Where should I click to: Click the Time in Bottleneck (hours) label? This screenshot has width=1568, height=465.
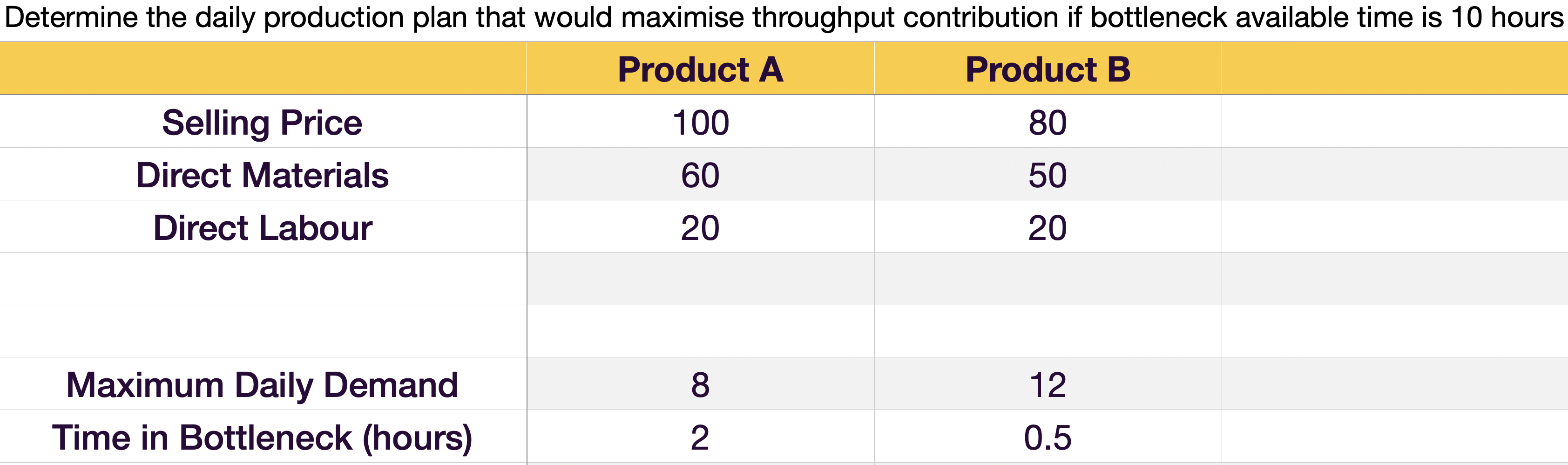[263, 437]
